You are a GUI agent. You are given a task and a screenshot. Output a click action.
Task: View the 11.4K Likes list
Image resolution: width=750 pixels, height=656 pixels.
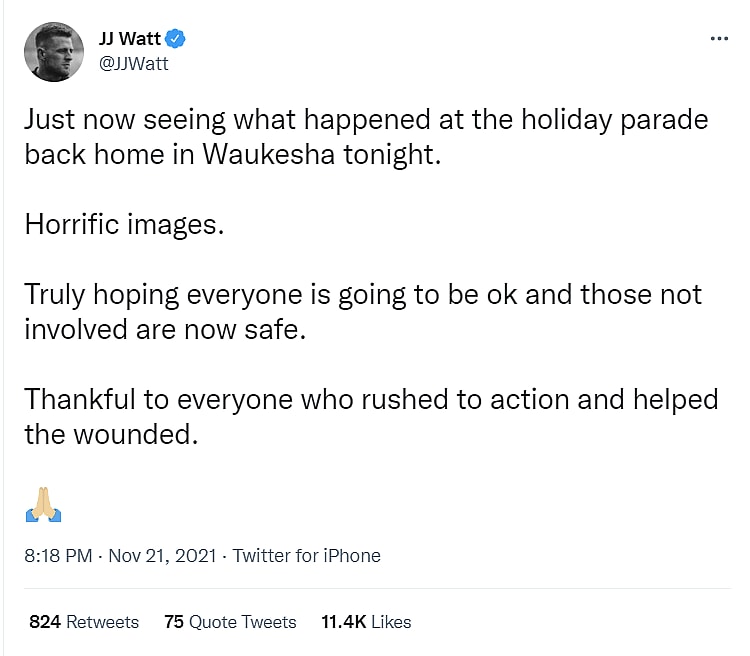[366, 622]
